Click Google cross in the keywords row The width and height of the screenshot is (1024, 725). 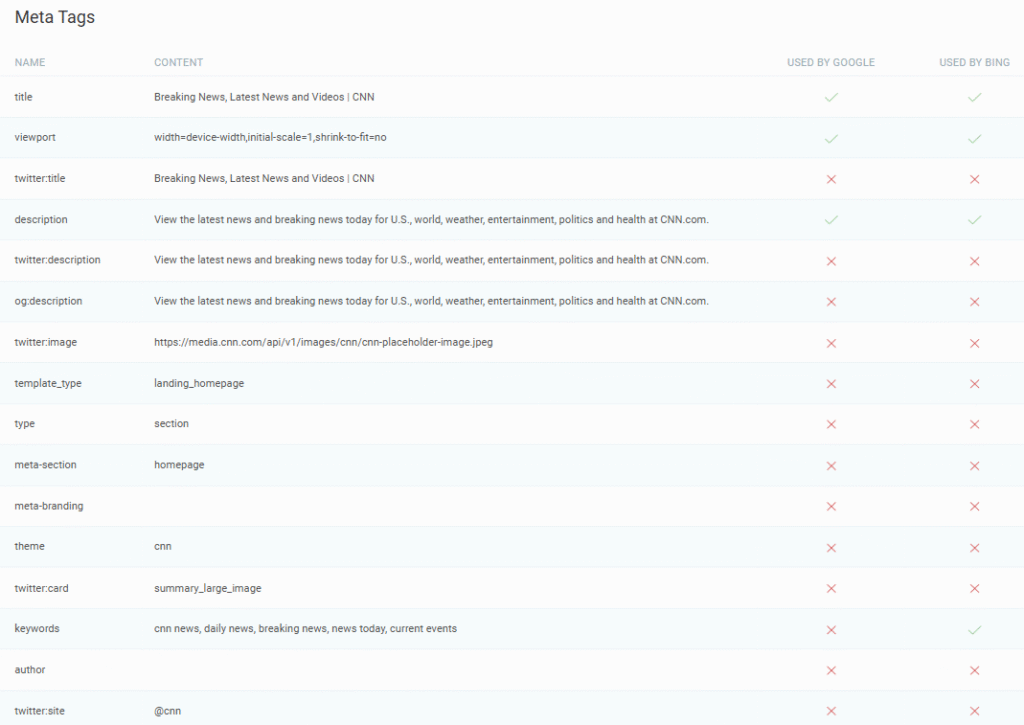point(831,630)
